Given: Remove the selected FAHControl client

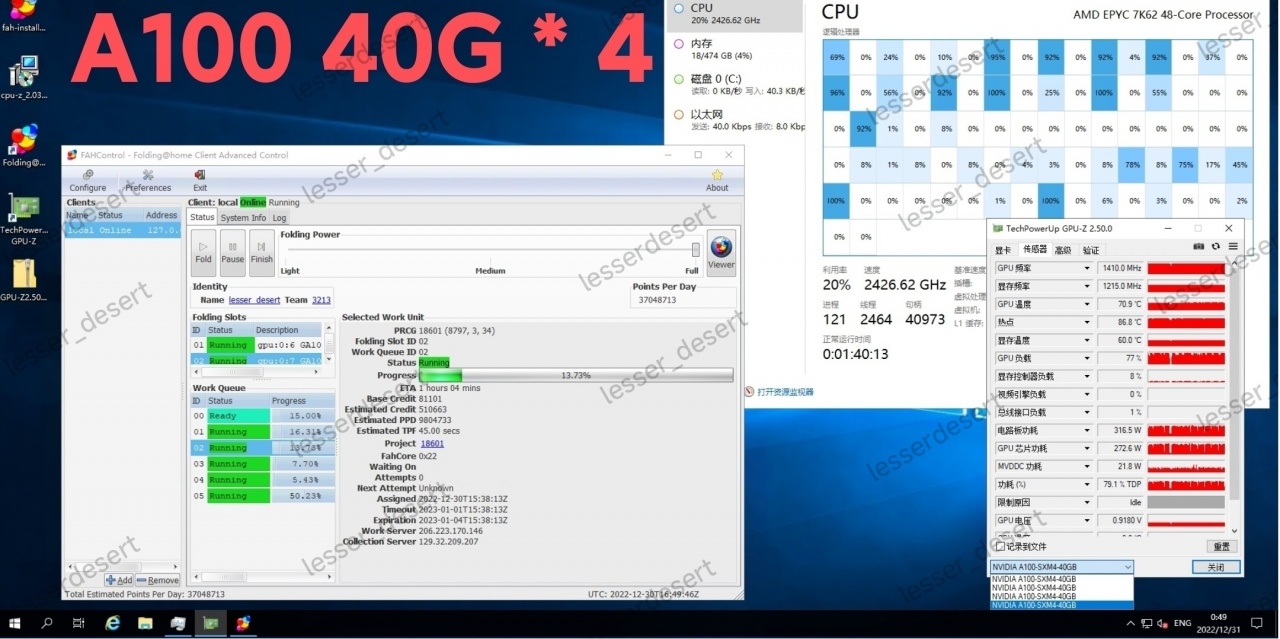Looking at the screenshot, I should pyautogui.click(x=158, y=580).
